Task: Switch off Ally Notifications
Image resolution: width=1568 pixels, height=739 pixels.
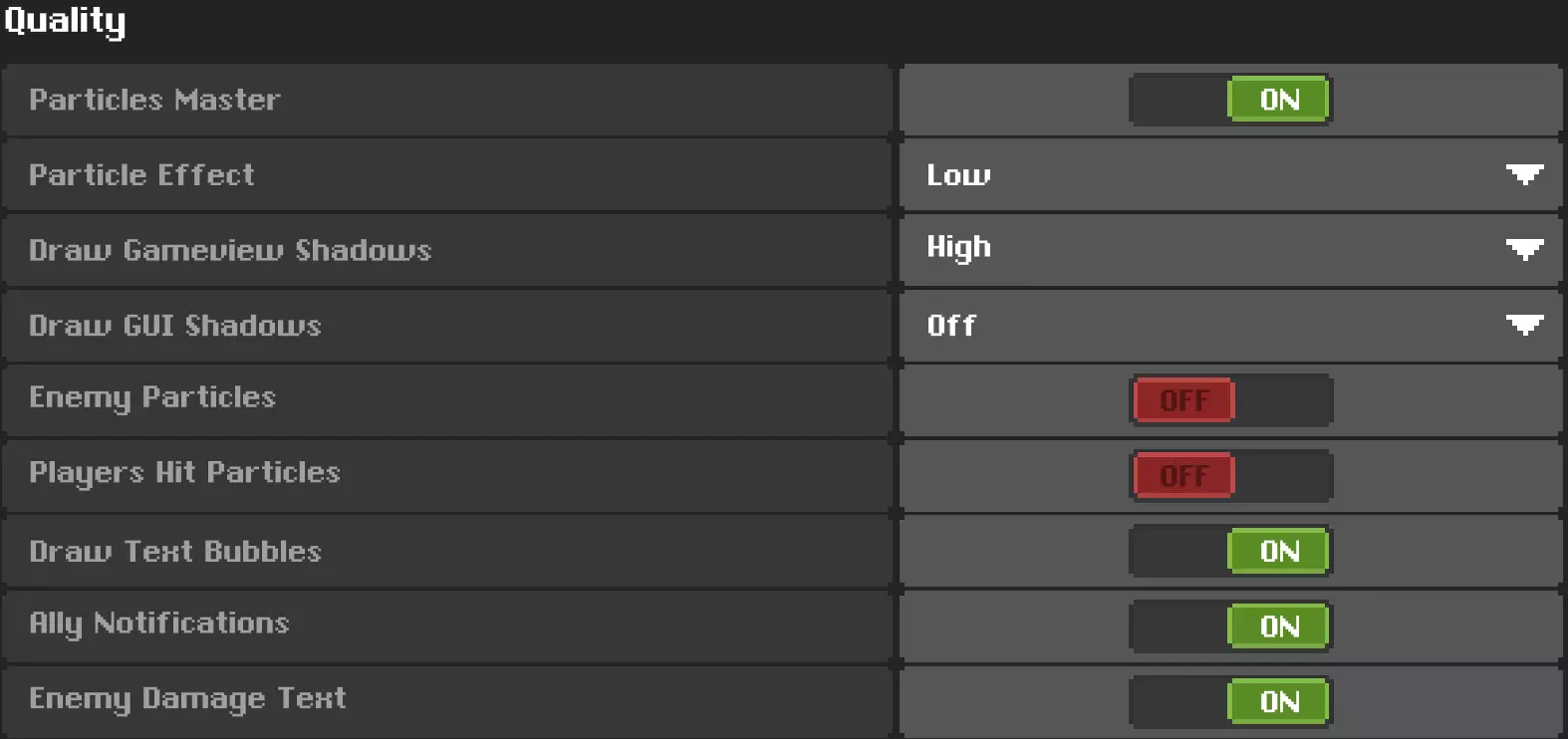Action: pos(1230,626)
